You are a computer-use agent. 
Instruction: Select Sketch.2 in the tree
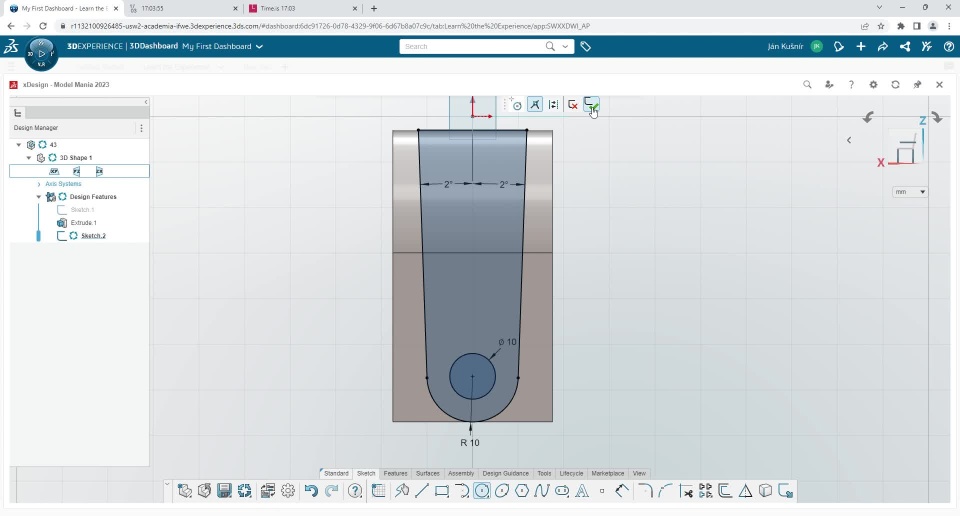point(93,236)
